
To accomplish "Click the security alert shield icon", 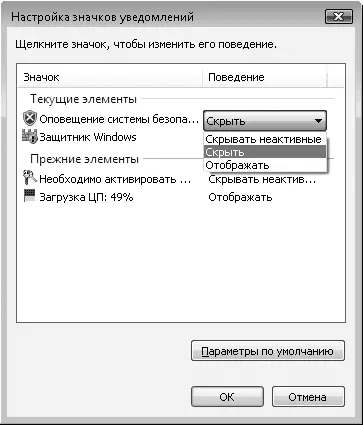I will click(x=30, y=119).
